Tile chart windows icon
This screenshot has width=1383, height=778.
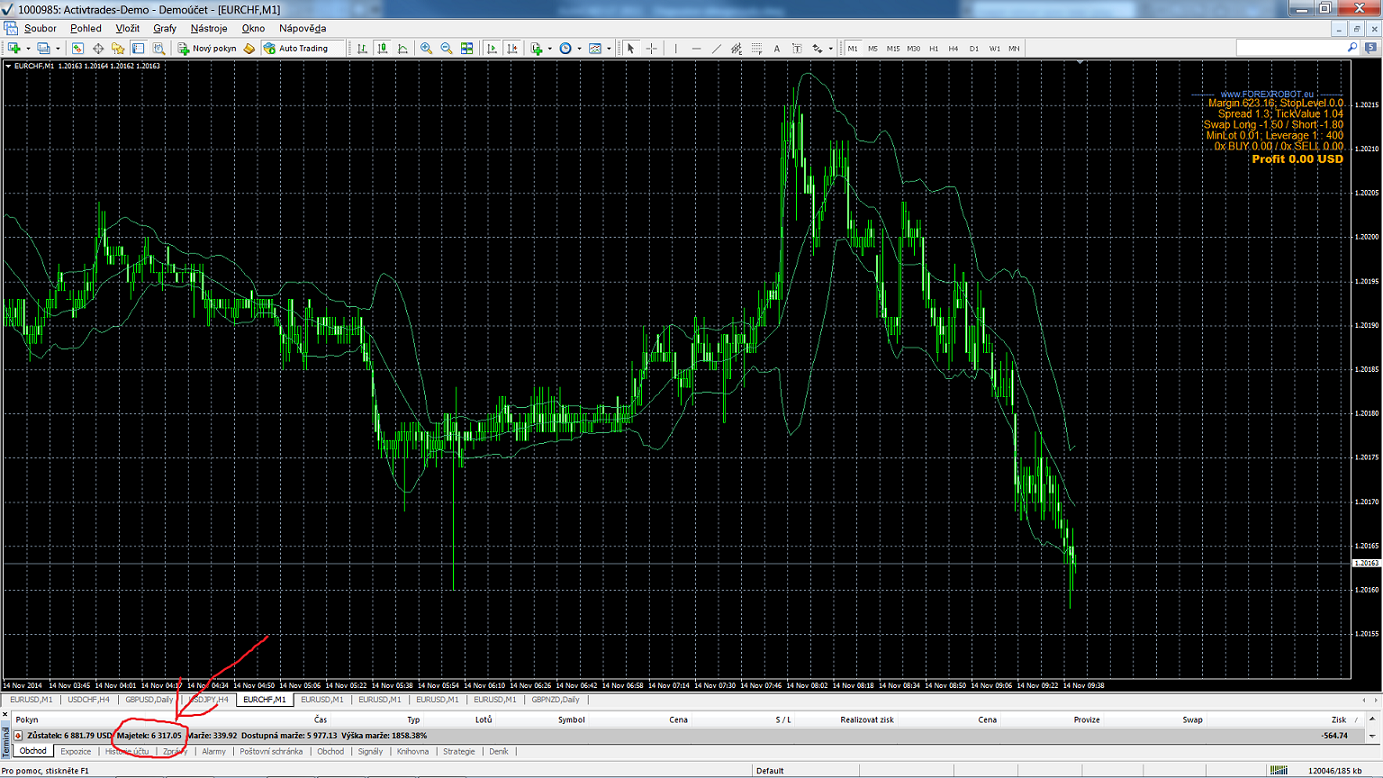coord(467,48)
